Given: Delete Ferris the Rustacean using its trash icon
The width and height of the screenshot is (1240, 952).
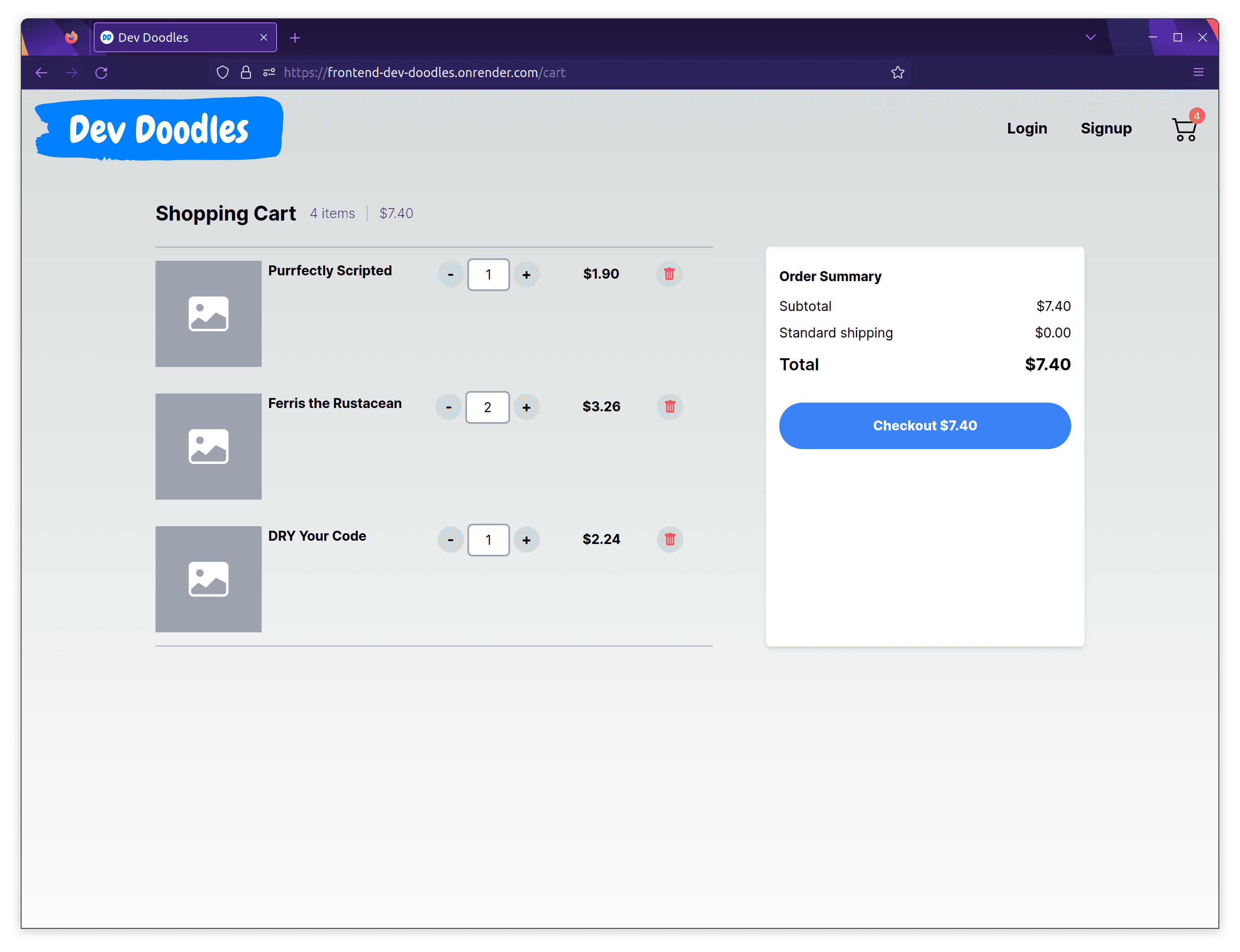Looking at the screenshot, I should coord(670,407).
